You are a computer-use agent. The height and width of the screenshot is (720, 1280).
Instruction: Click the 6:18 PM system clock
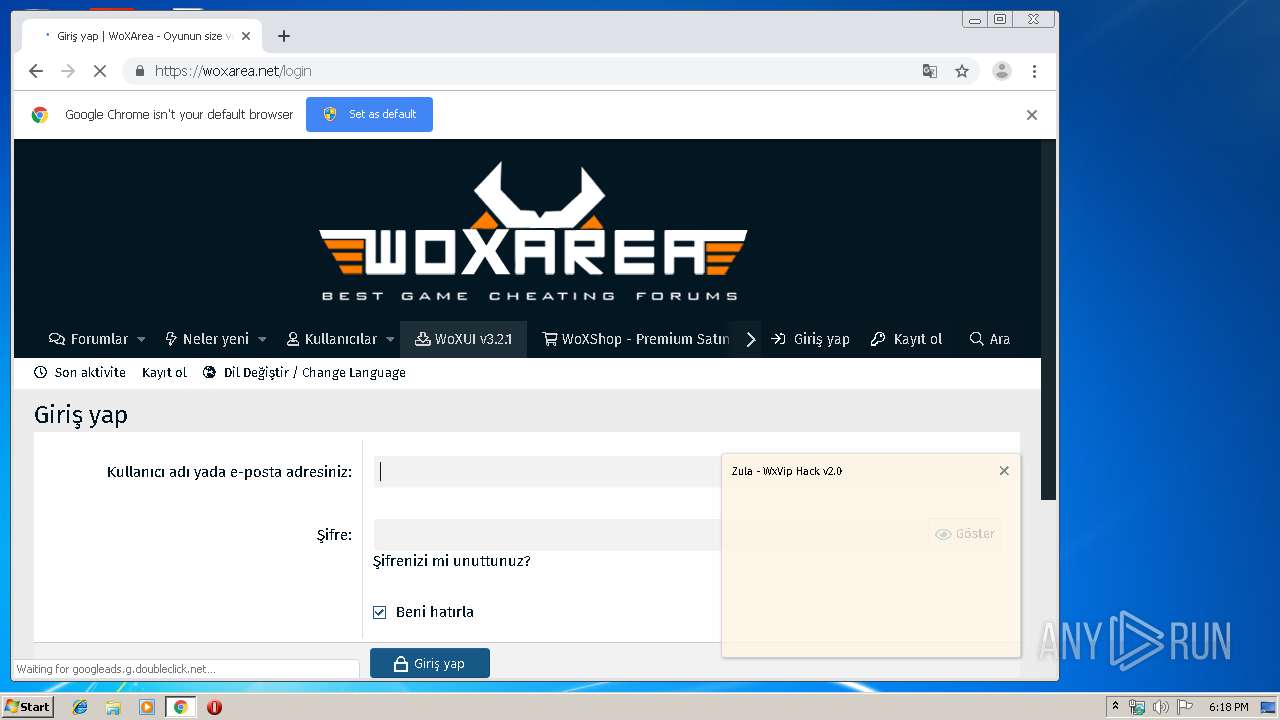tap(1229, 707)
